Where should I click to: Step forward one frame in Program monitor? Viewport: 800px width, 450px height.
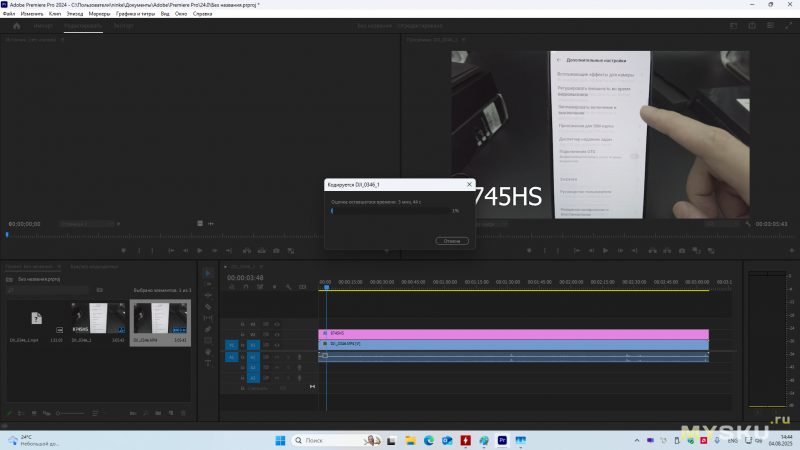(620, 251)
